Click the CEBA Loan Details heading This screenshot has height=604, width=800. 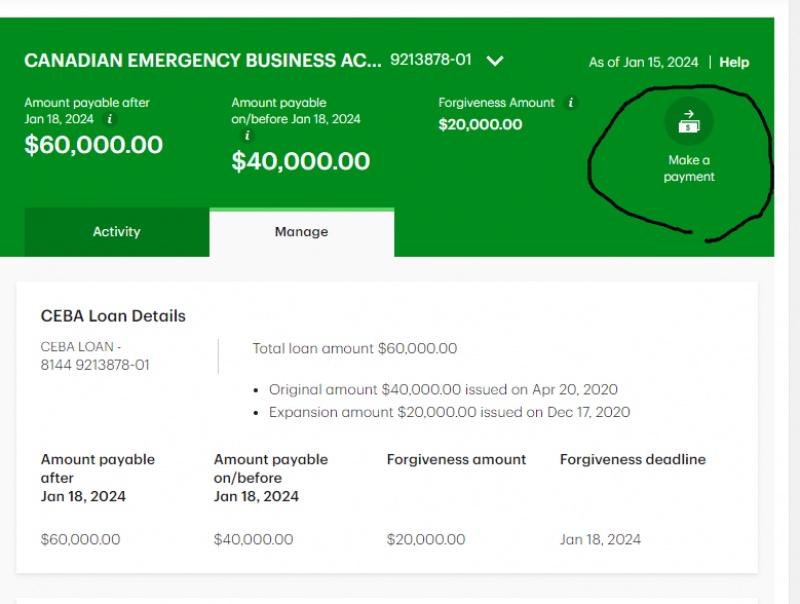pos(113,316)
